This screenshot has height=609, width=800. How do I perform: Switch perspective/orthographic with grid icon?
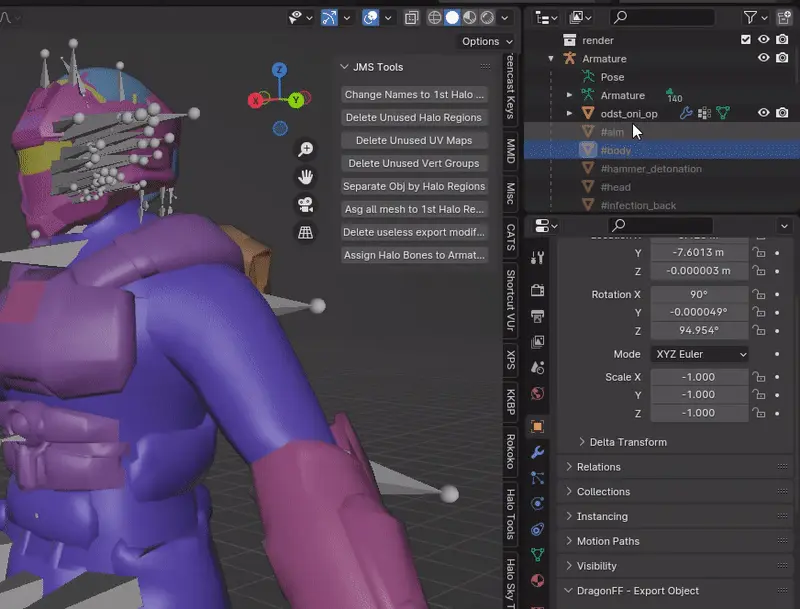306,233
